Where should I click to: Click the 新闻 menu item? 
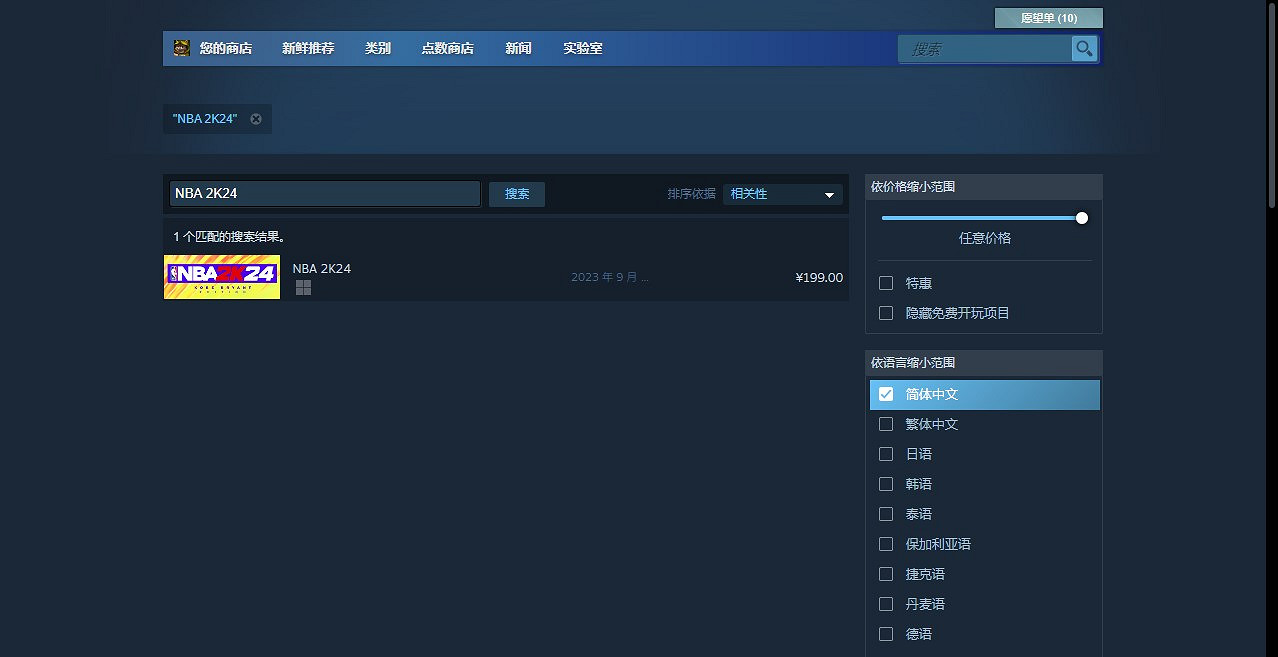pos(517,47)
